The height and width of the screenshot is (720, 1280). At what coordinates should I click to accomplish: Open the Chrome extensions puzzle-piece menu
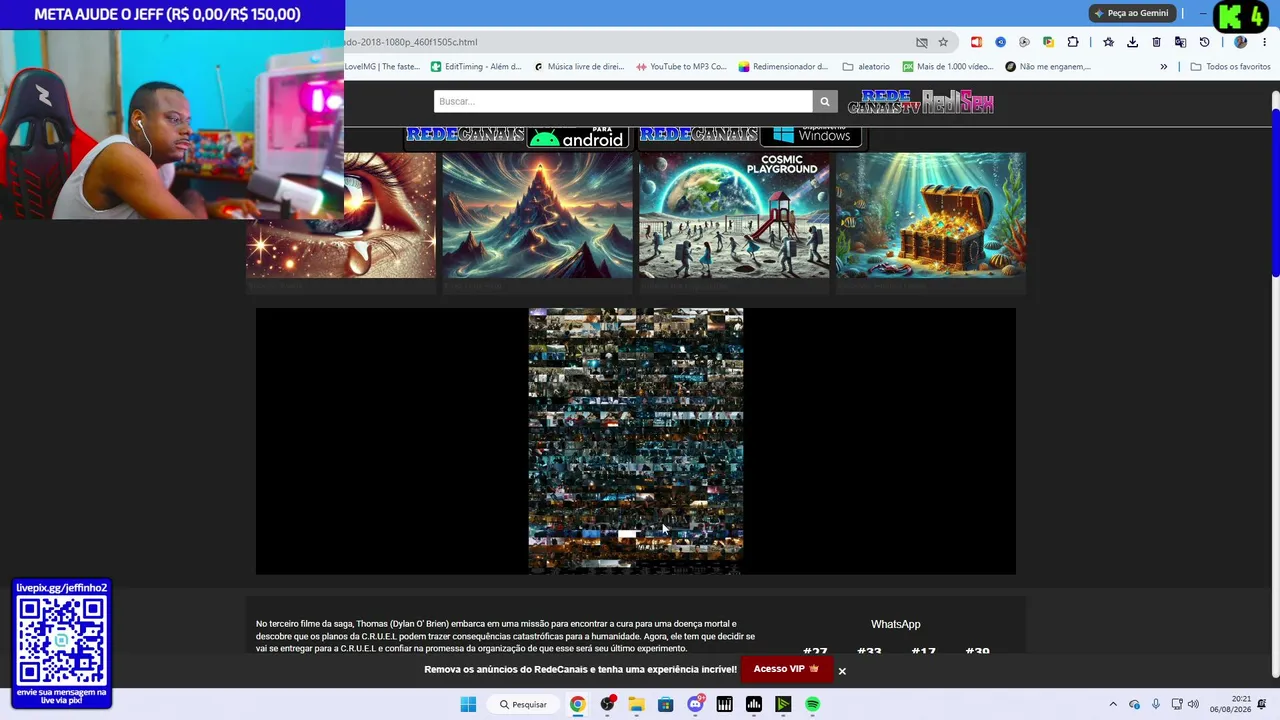[x=1073, y=42]
